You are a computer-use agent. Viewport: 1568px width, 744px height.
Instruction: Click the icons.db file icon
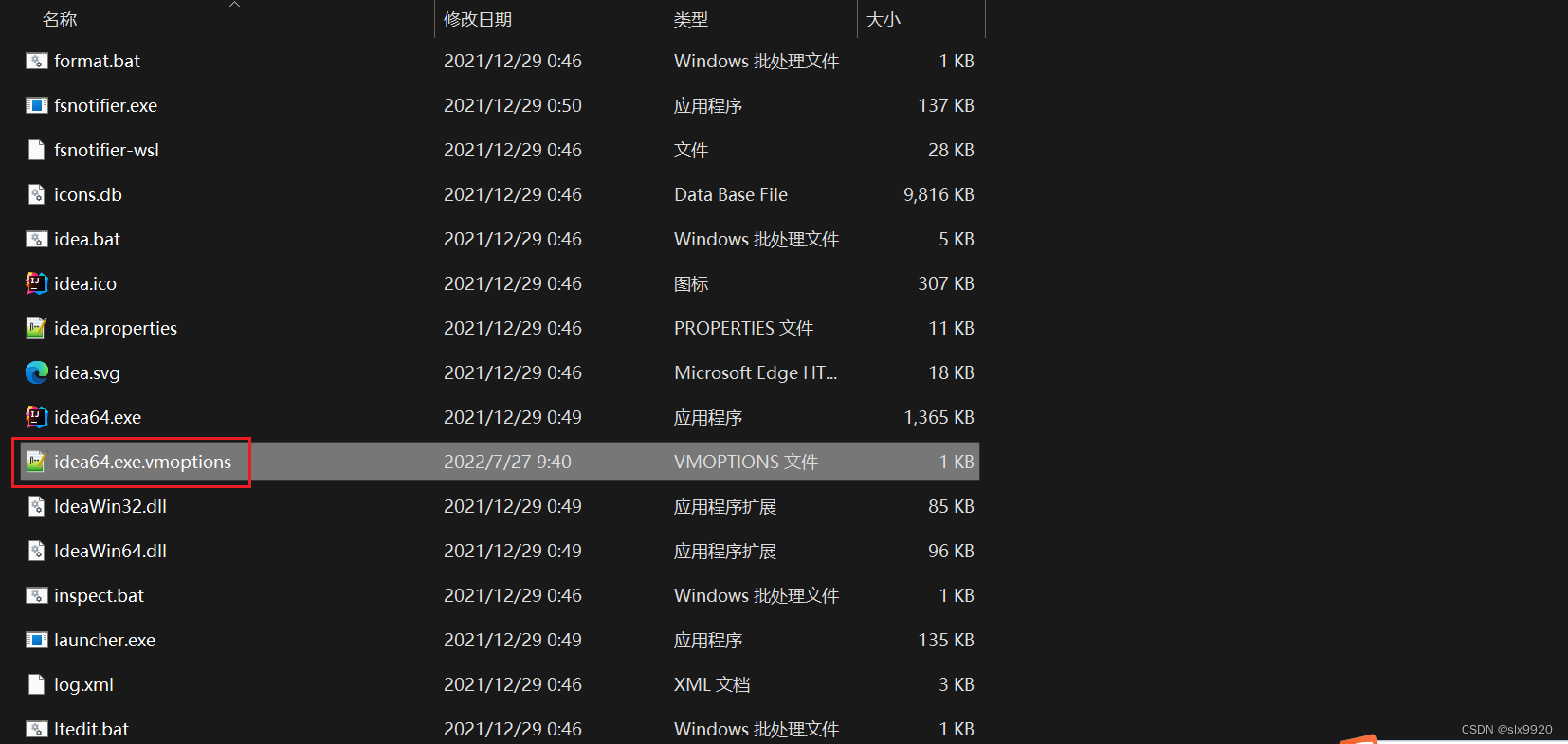point(36,194)
